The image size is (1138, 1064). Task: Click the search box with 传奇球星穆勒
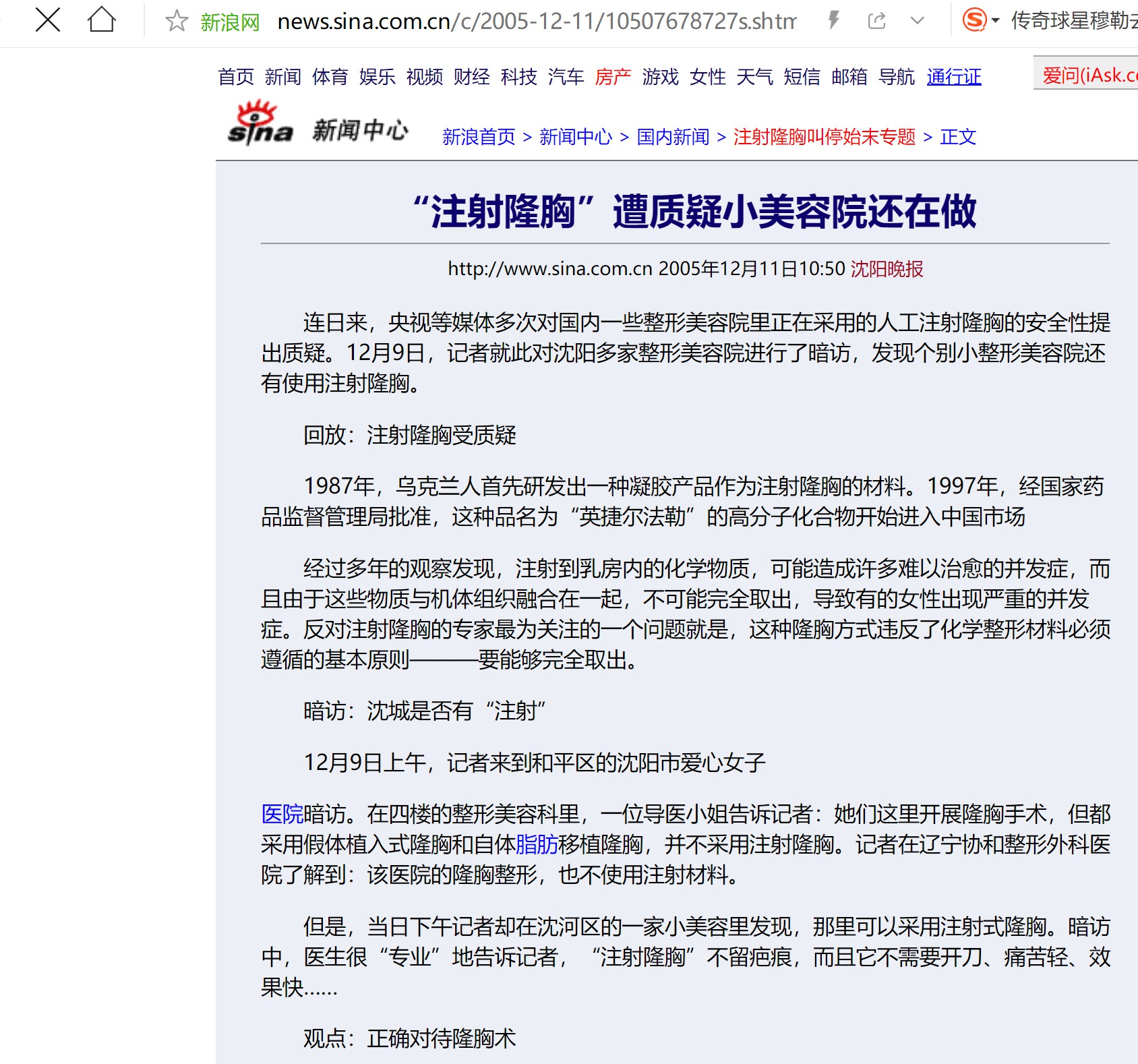pyautogui.click(x=1074, y=21)
